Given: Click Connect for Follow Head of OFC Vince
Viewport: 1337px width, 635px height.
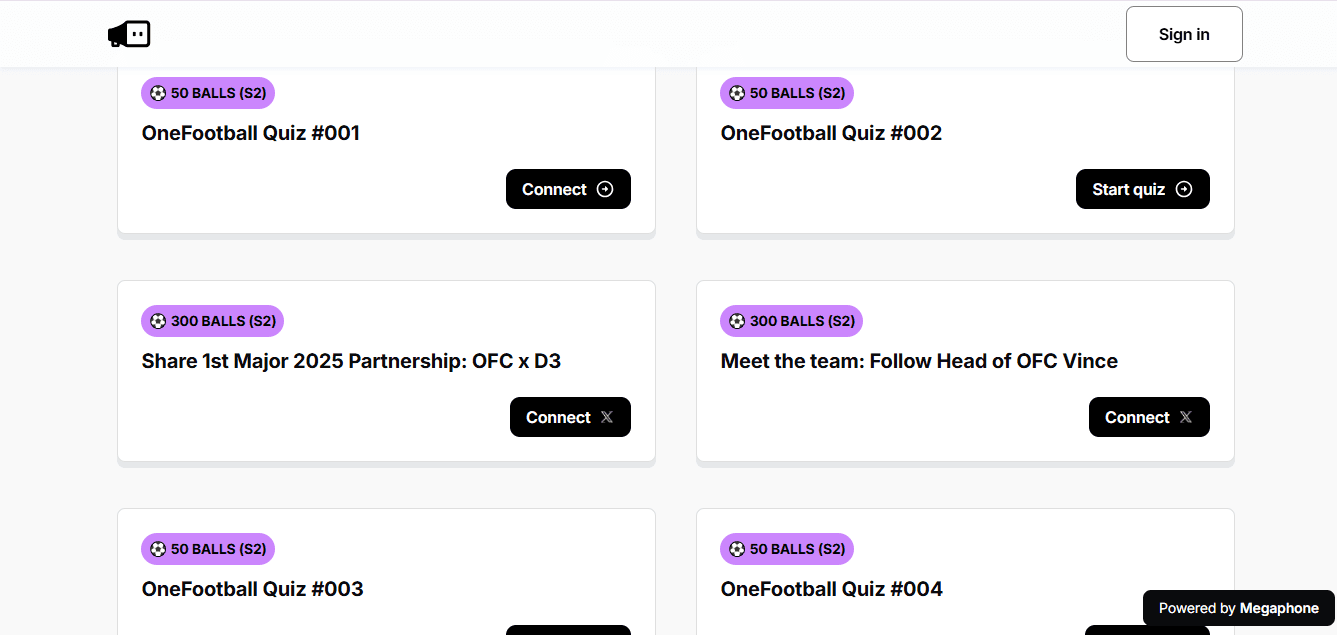Looking at the screenshot, I should (x=1148, y=417).
